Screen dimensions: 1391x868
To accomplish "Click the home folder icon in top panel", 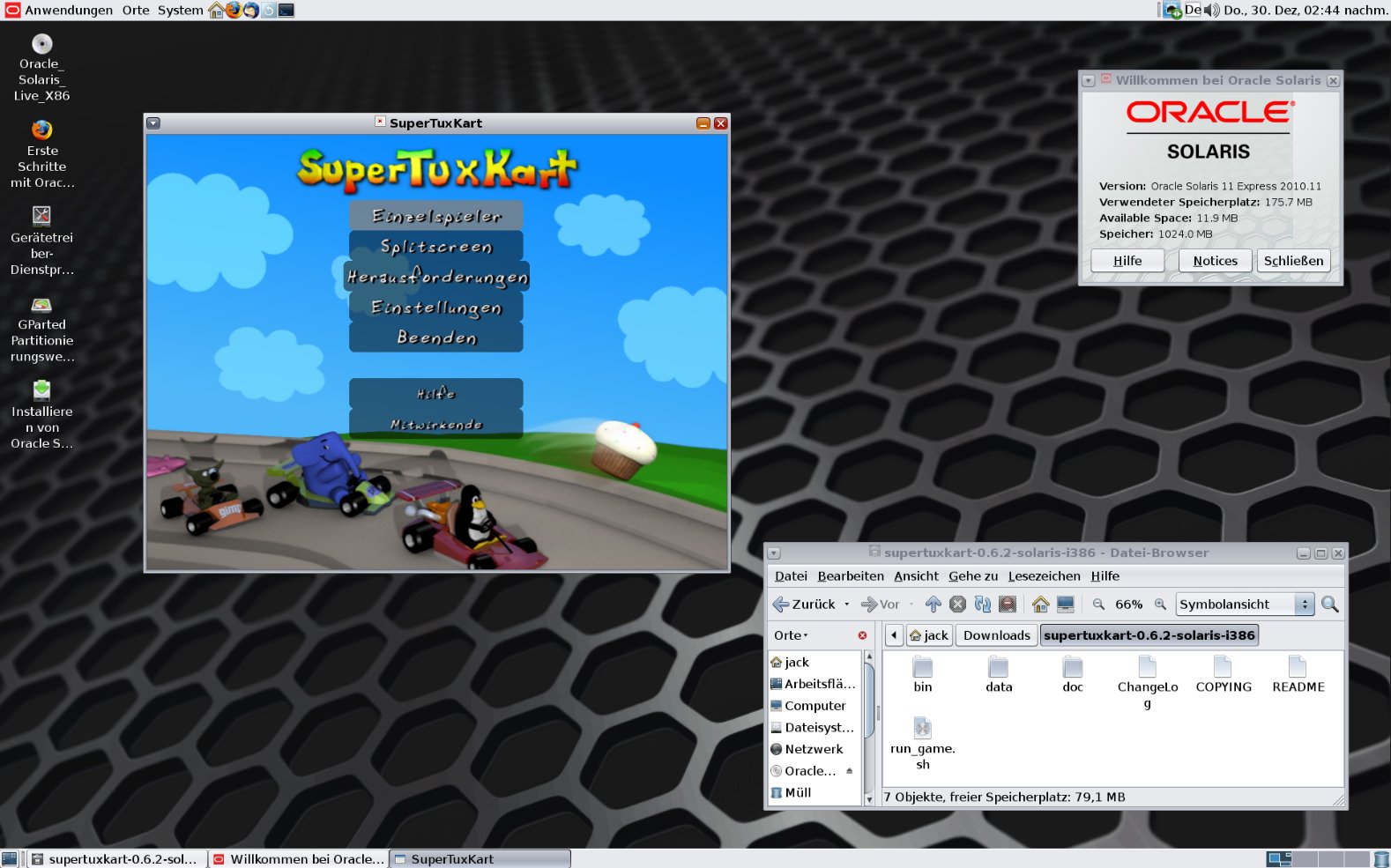I will click(x=216, y=11).
